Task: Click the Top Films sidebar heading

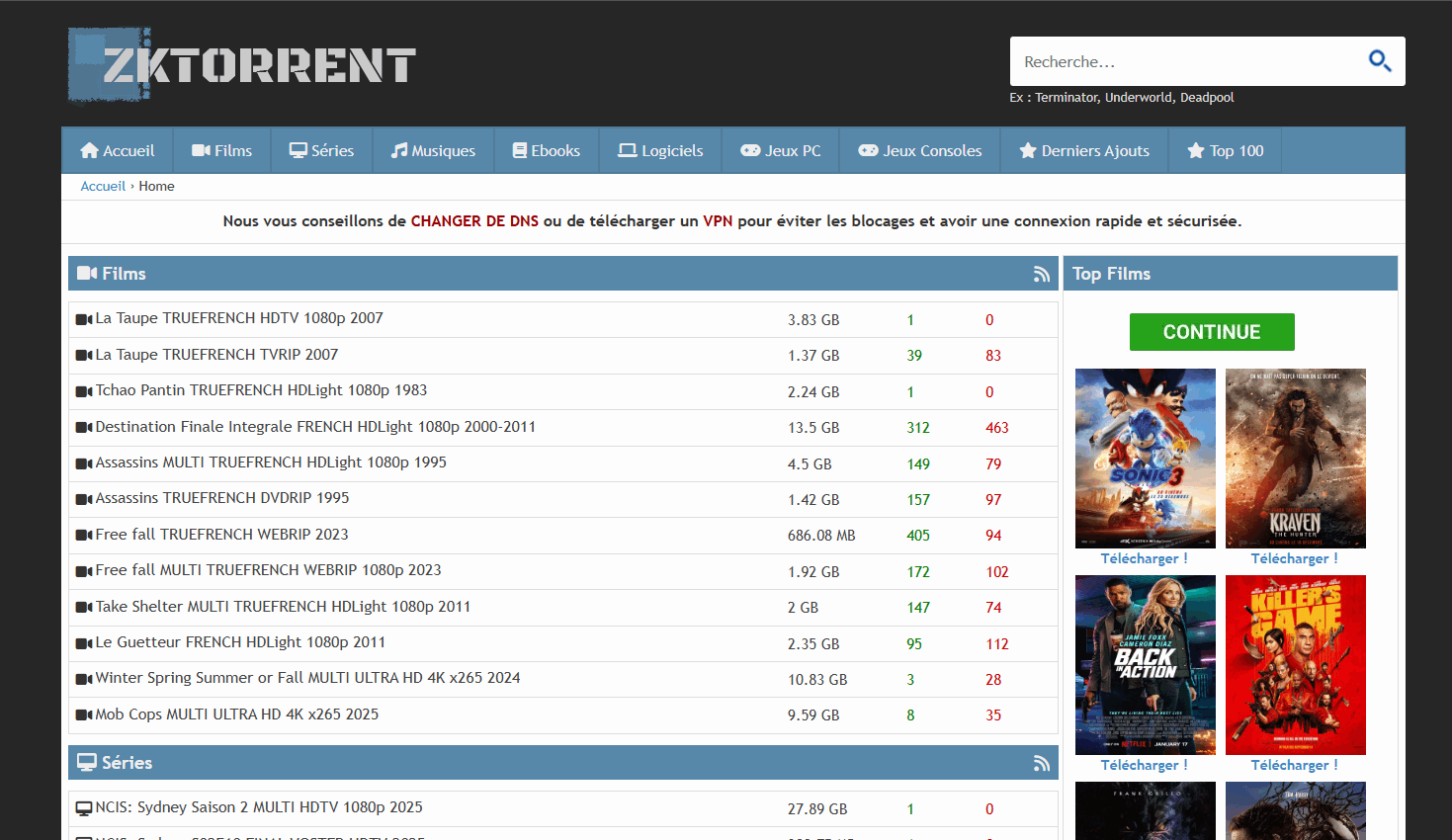Action: (x=1111, y=274)
